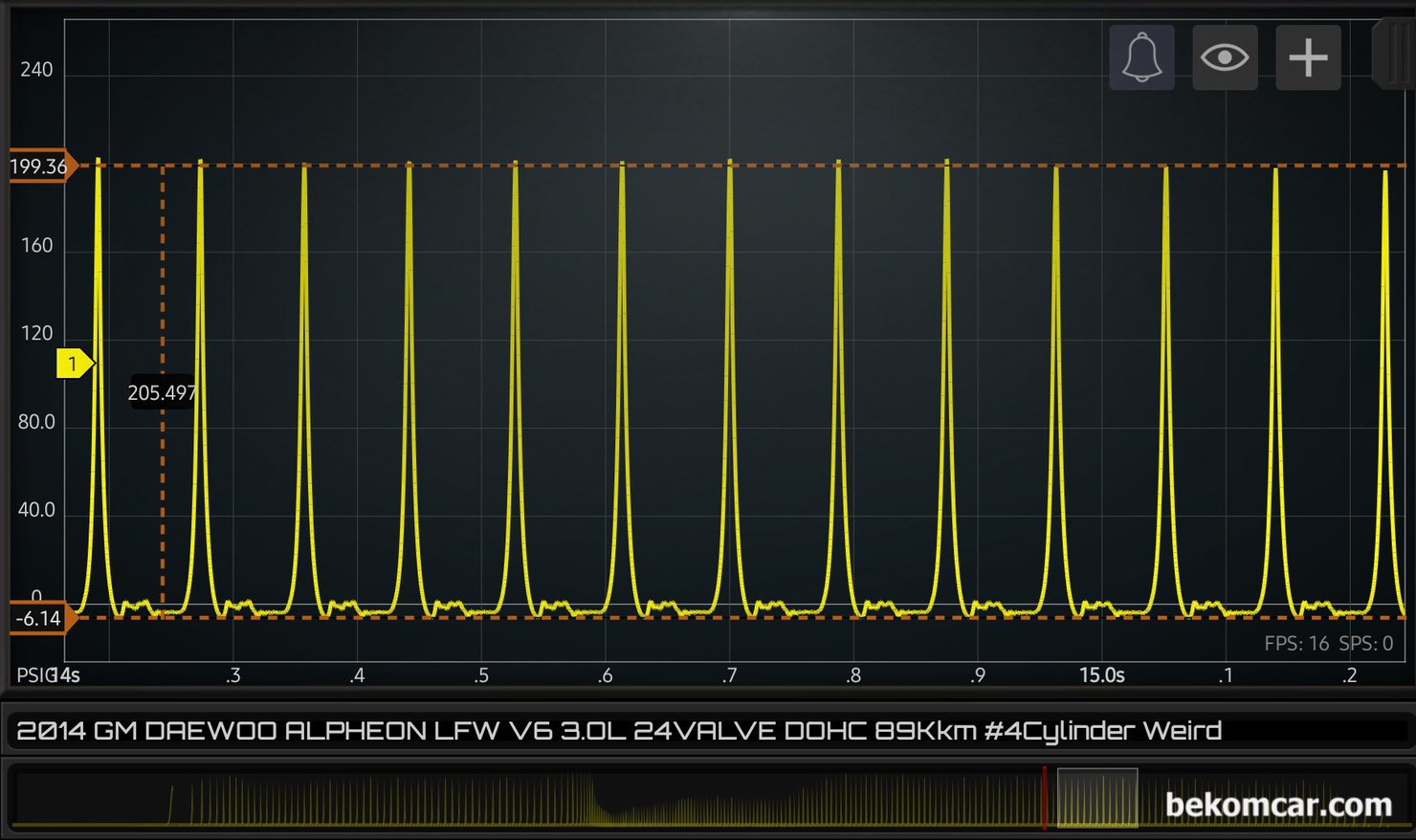
Task: Click the upper cursor tag 199.36
Action: 40,166
